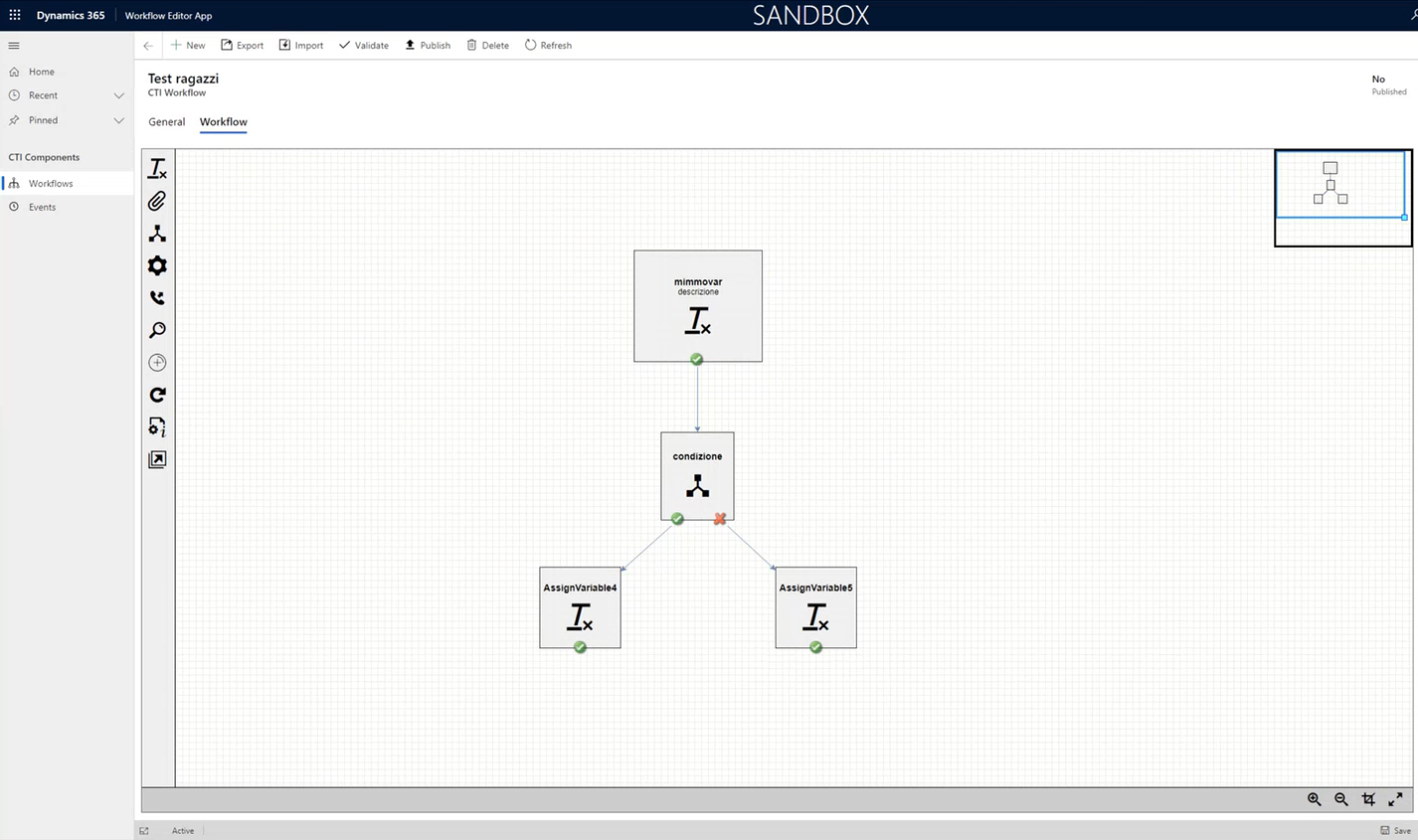The width and height of the screenshot is (1418, 840).
Task: Select the circled plus tool
Action: 157,363
